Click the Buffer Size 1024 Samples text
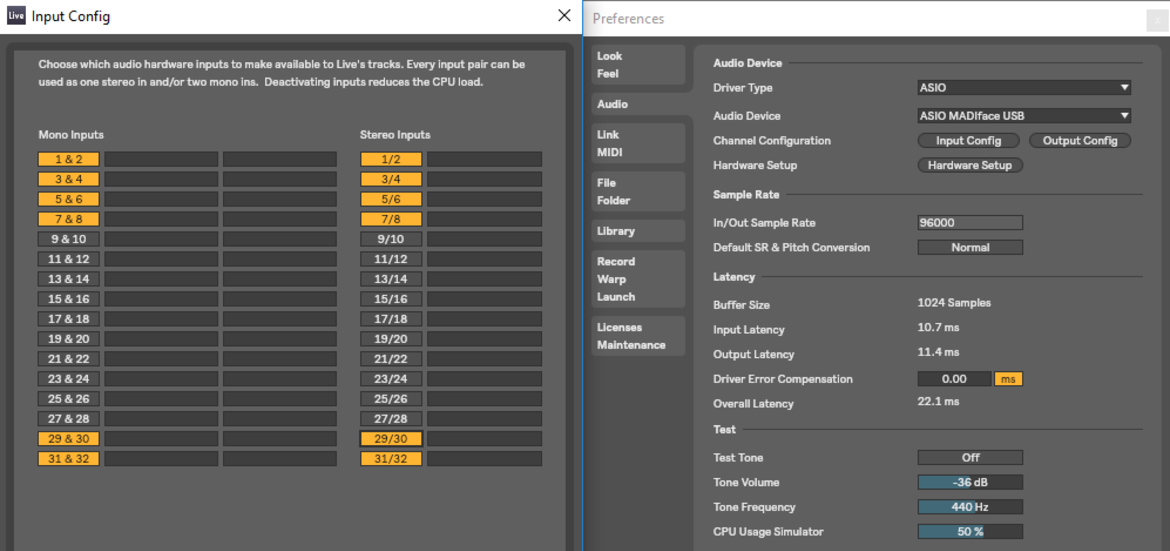1170x551 pixels. pos(954,303)
